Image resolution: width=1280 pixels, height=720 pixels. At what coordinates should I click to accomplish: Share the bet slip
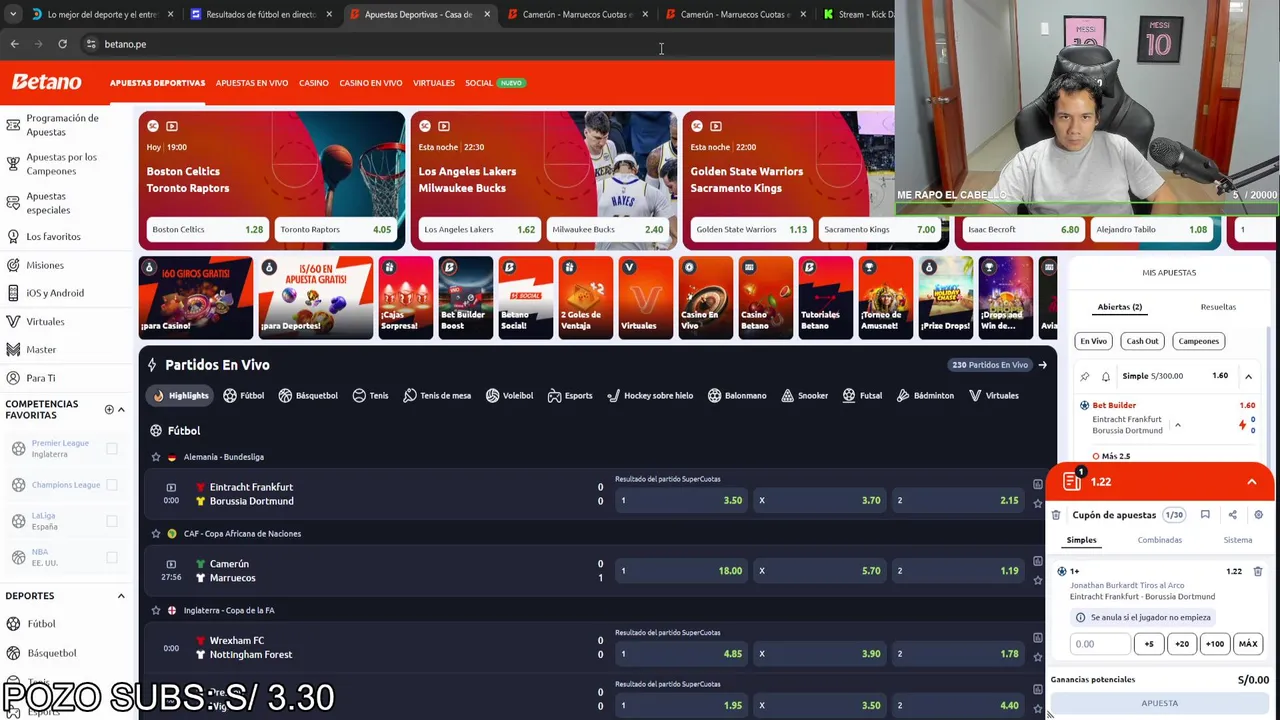click(x=1232, y=515)
